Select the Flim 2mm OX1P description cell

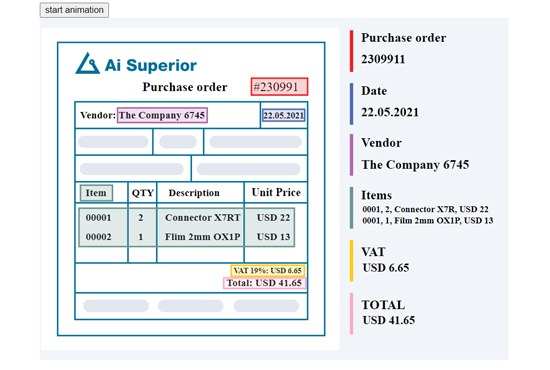click(x=202, y=237)
